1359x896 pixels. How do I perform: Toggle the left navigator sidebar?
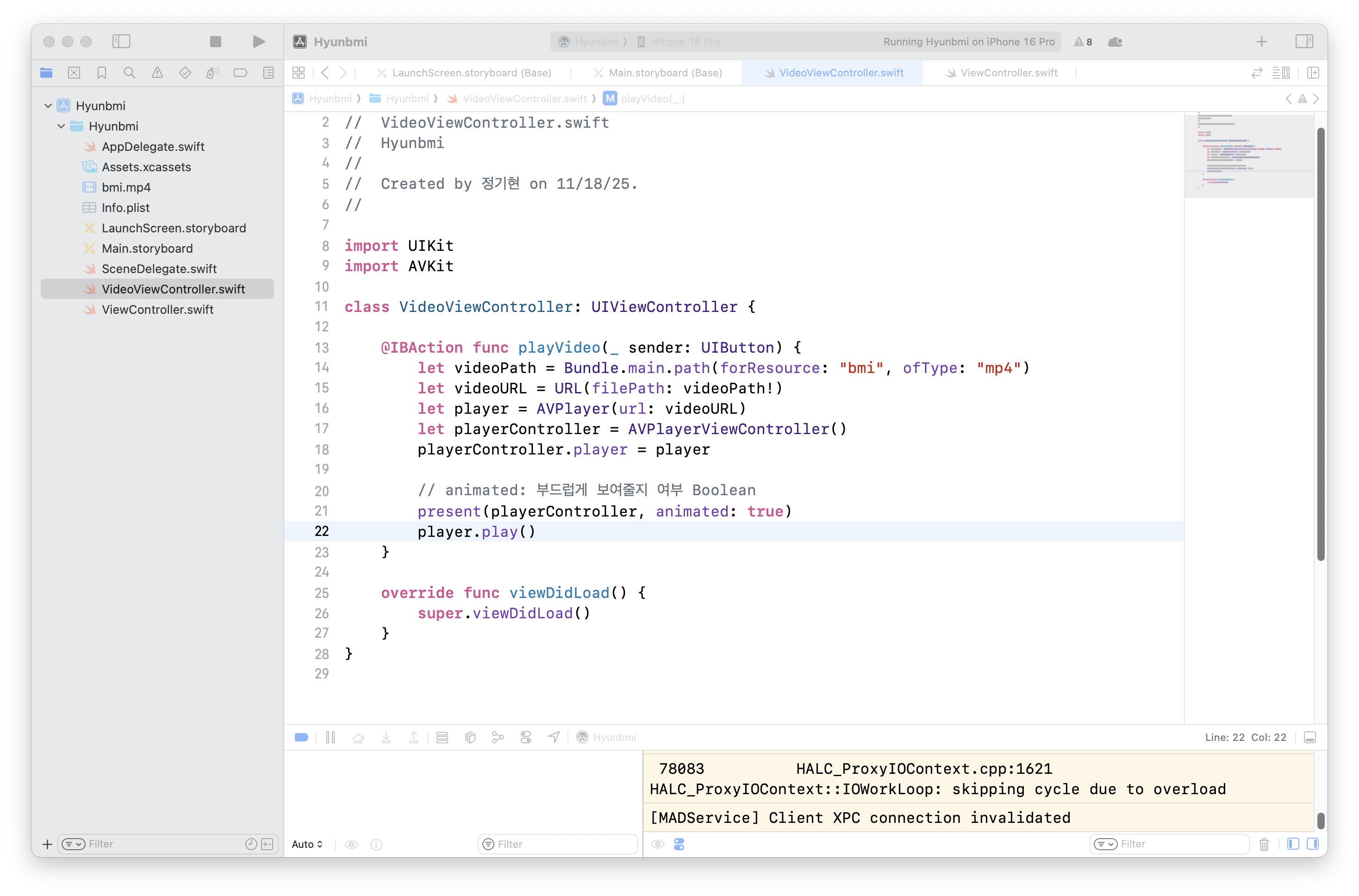121,42
